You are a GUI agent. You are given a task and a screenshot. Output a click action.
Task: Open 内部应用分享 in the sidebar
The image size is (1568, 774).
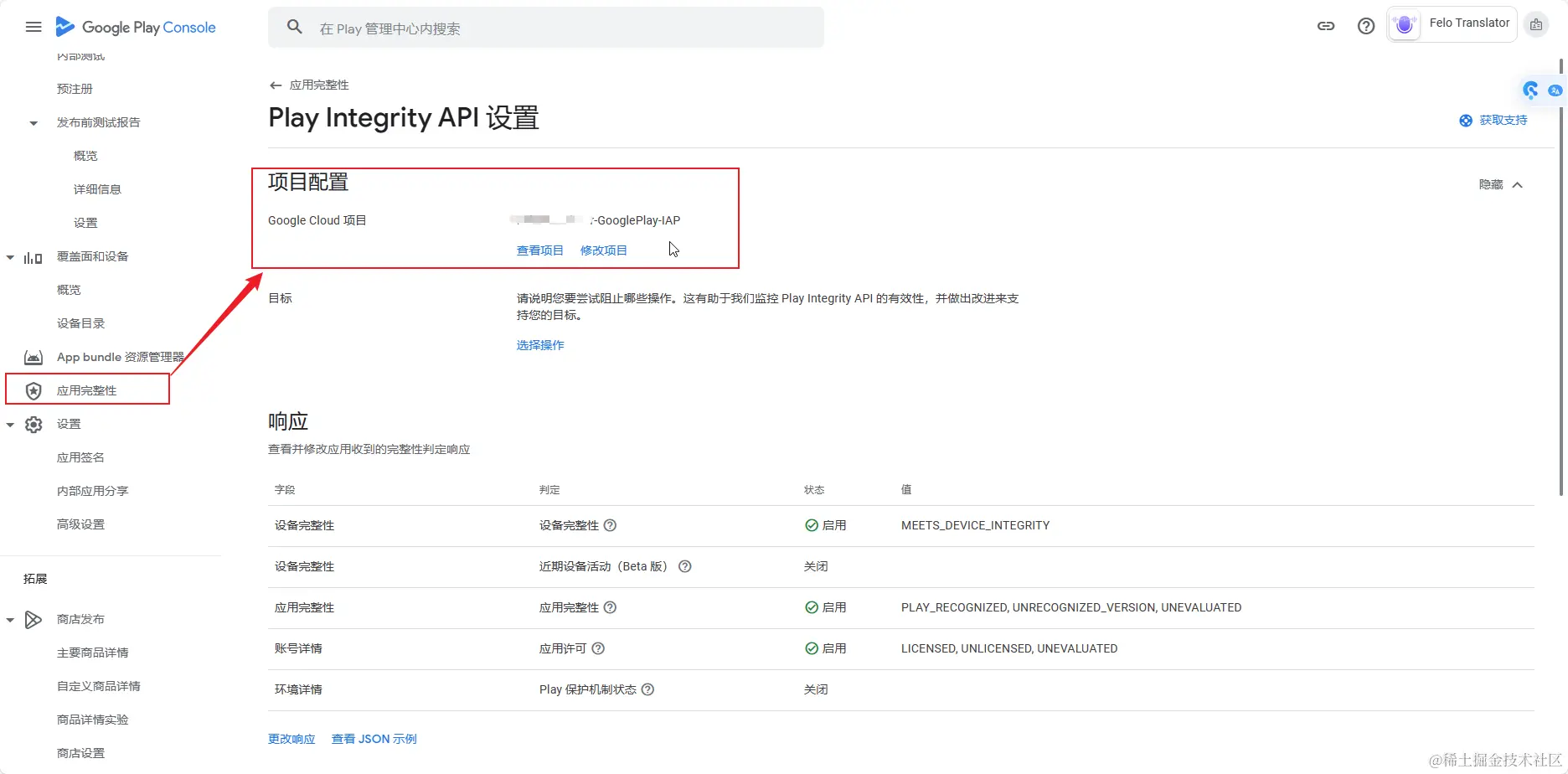click(92, 491)
